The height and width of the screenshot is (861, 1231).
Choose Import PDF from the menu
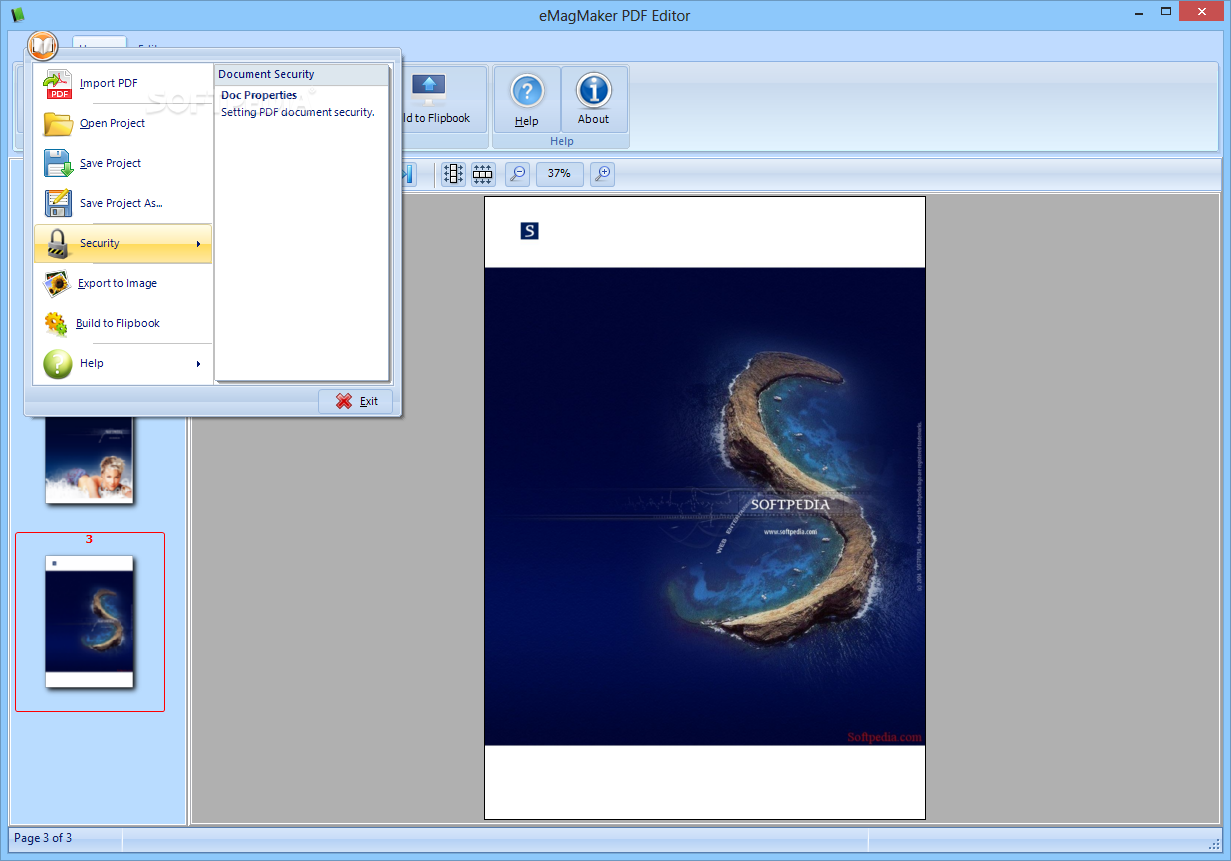click(123, 83)
